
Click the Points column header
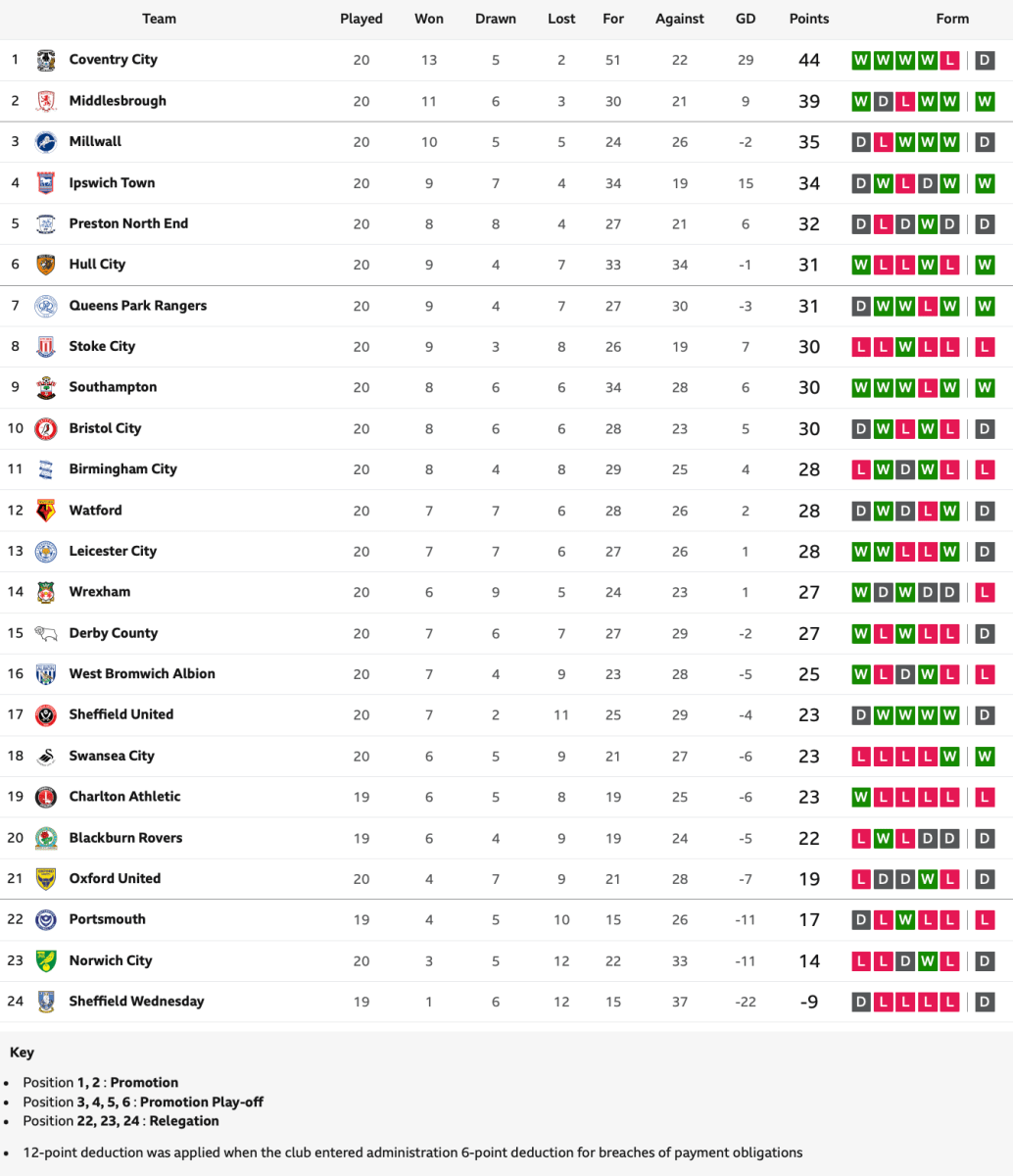[x=808, y=19]
